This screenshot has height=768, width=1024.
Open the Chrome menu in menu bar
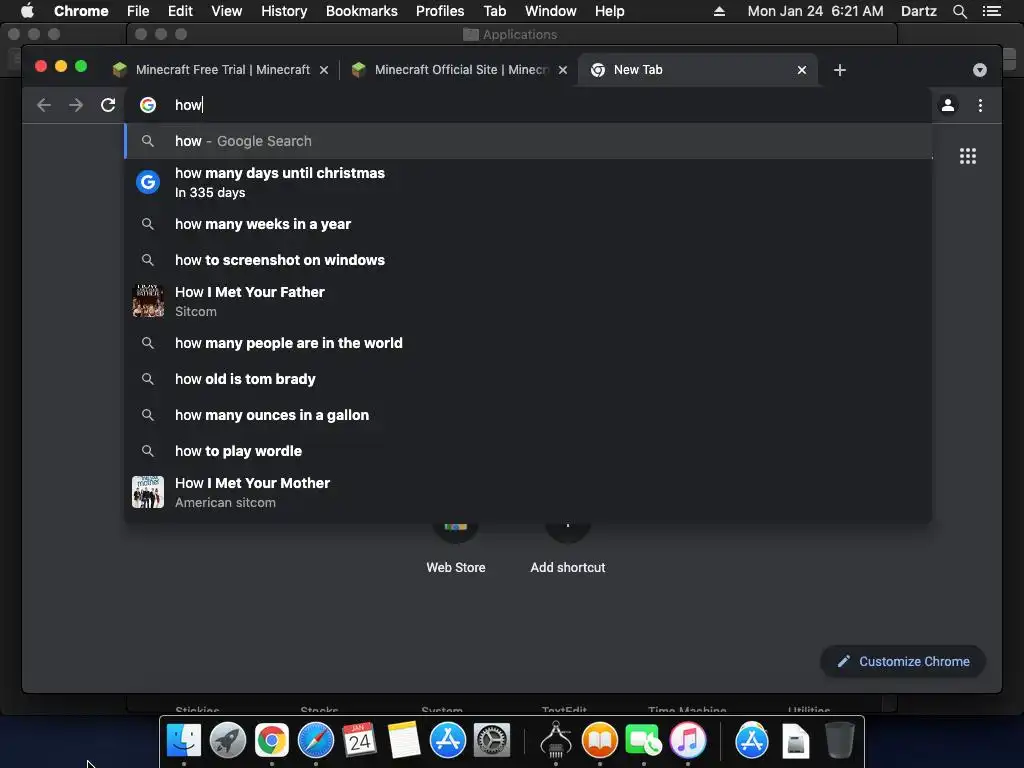81,11
